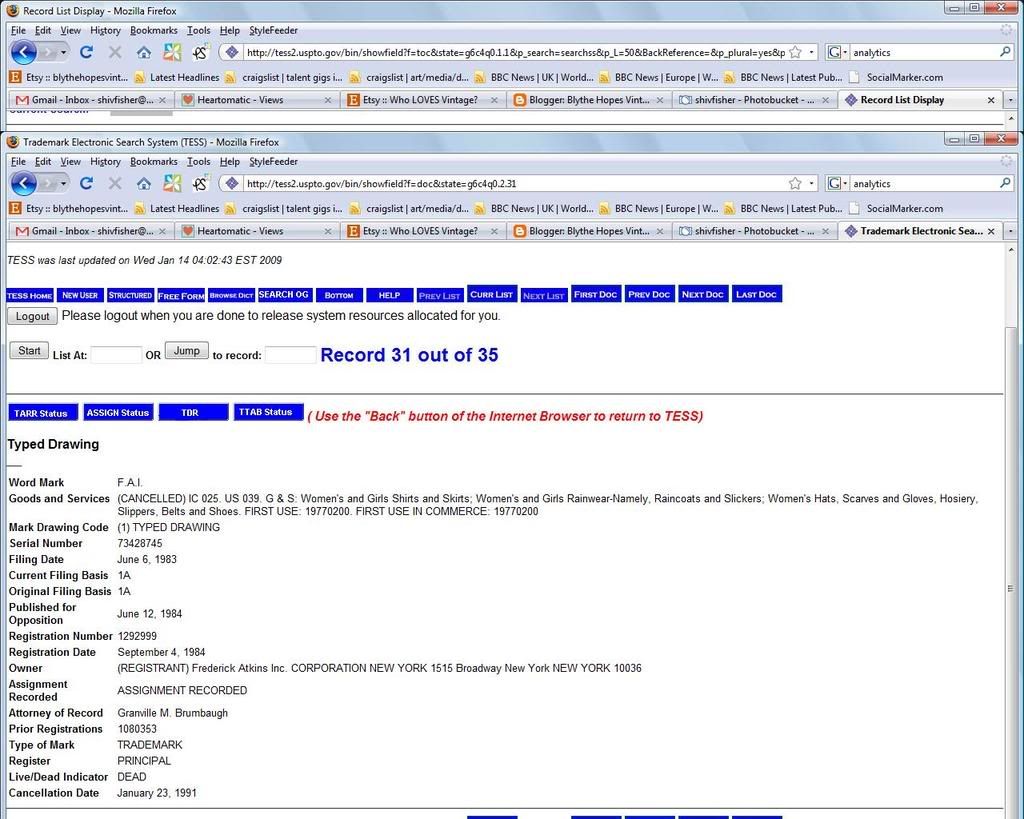Click the Structured search button
This screenshot has width=1024, height=819.
pyautogui.click(x=131, y=295)
